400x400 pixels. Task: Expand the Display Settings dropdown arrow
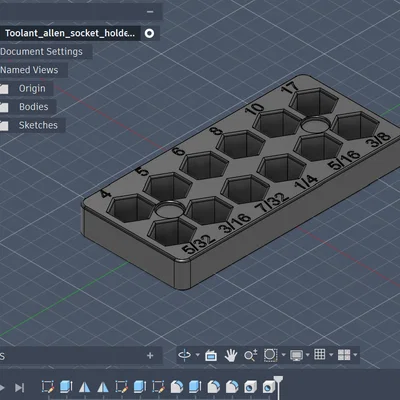pos(307,355)
